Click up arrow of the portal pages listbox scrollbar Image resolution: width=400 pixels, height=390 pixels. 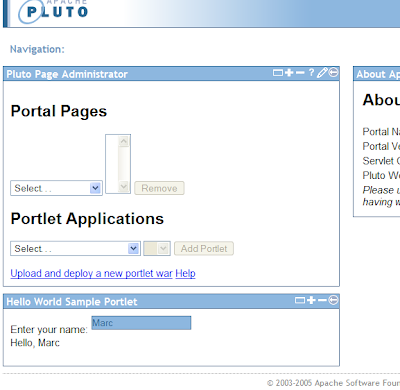click(x=124, y=141)
